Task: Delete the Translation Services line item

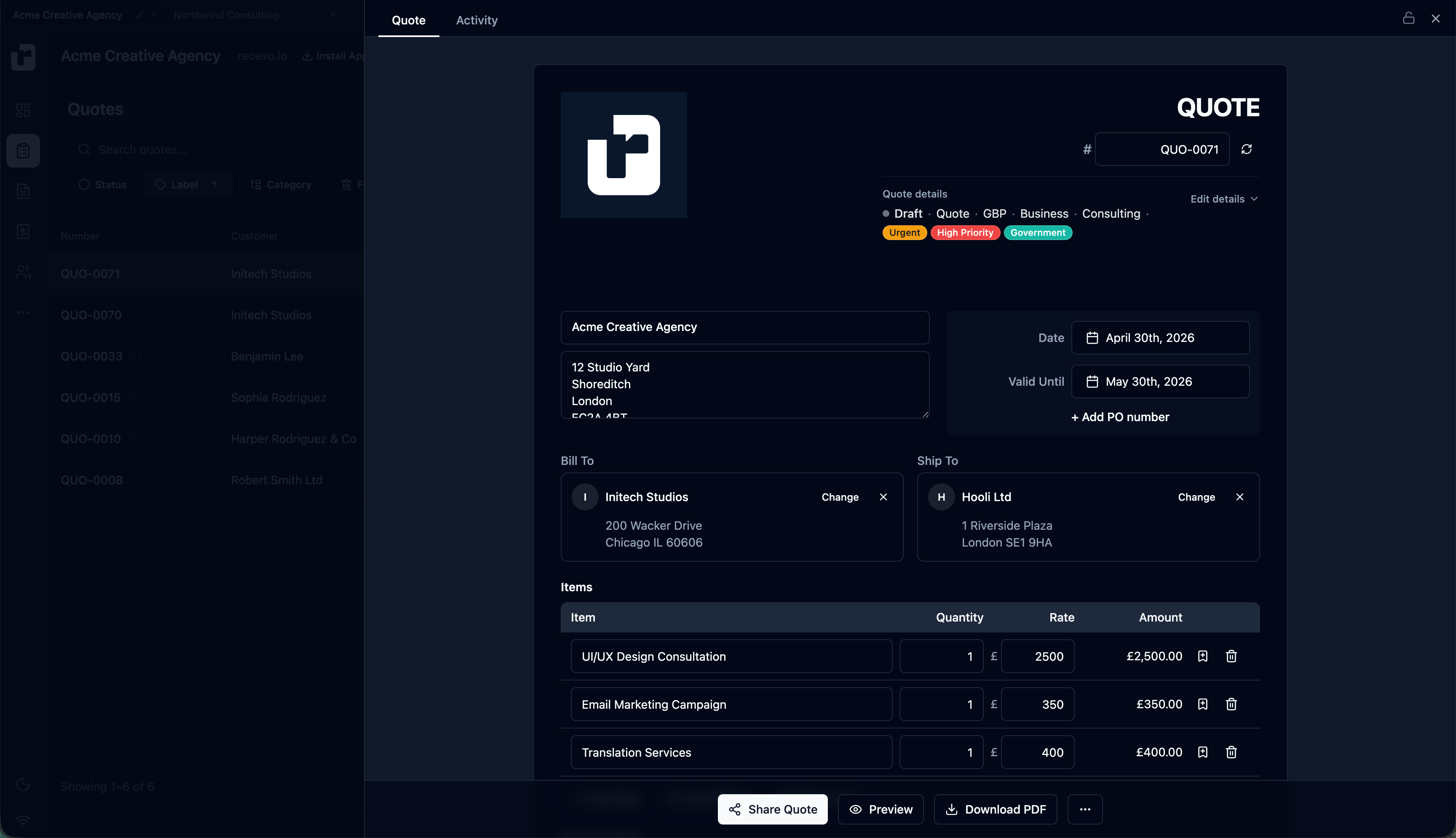Action: tap(1231, 752)
